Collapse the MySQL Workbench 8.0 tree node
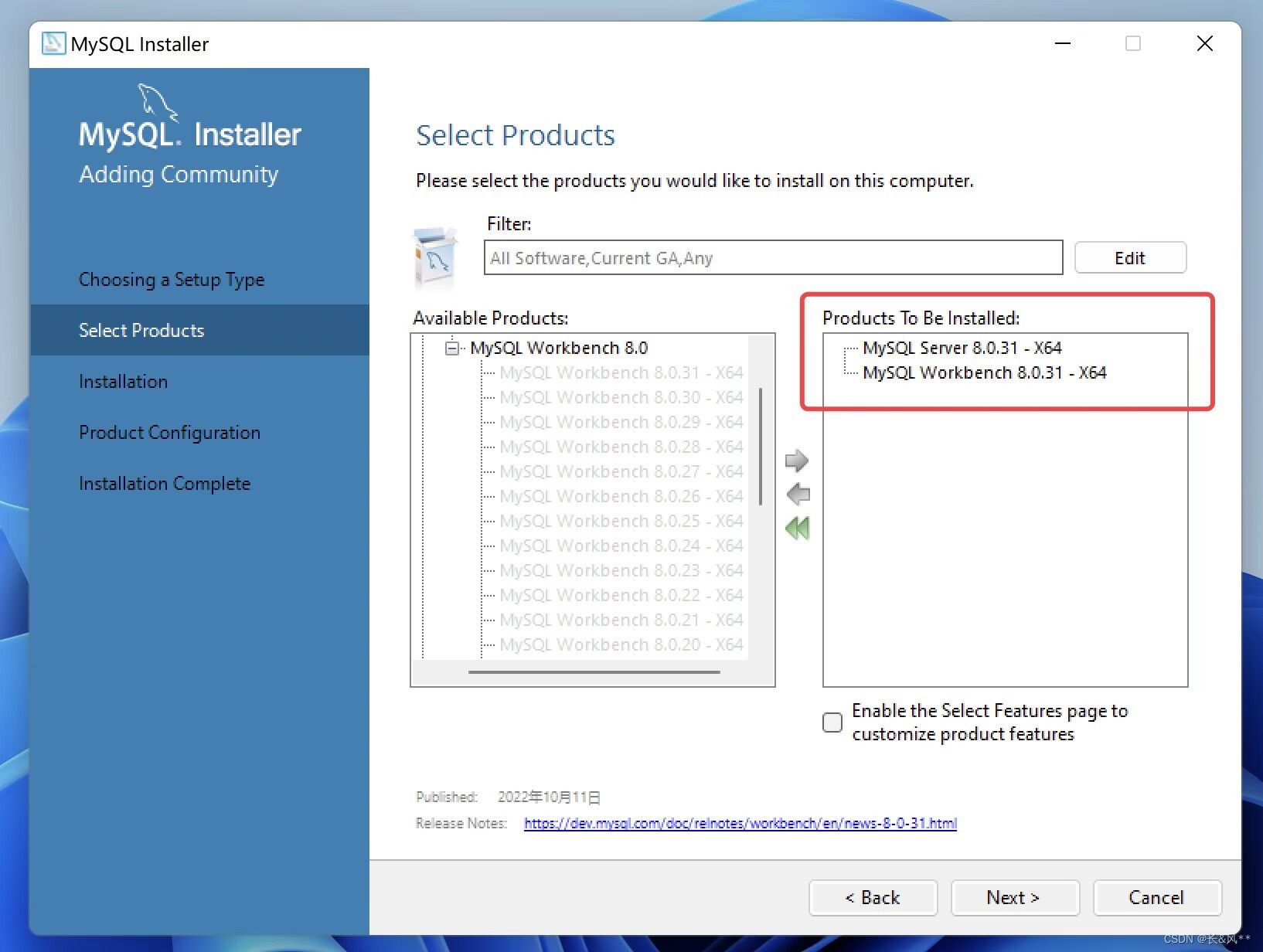 (x=452, y=348)
